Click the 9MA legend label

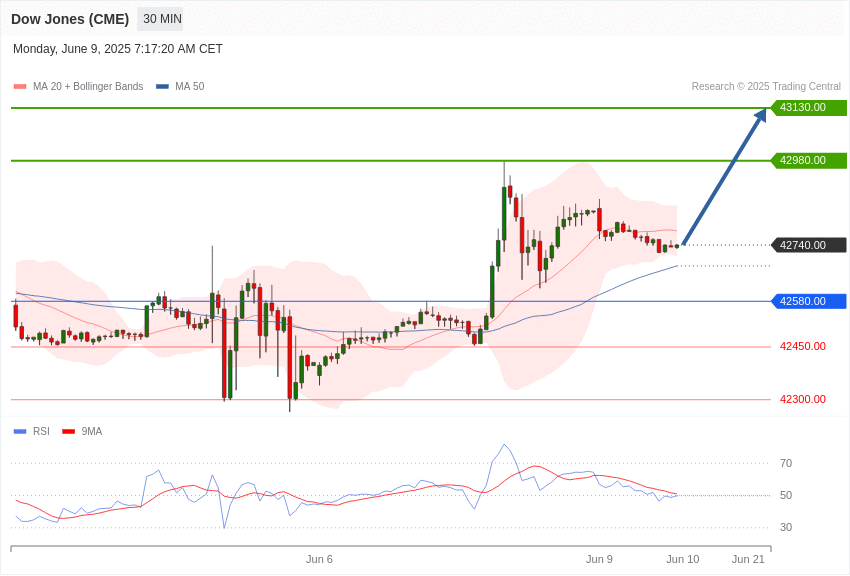click(x=92, y=431)
